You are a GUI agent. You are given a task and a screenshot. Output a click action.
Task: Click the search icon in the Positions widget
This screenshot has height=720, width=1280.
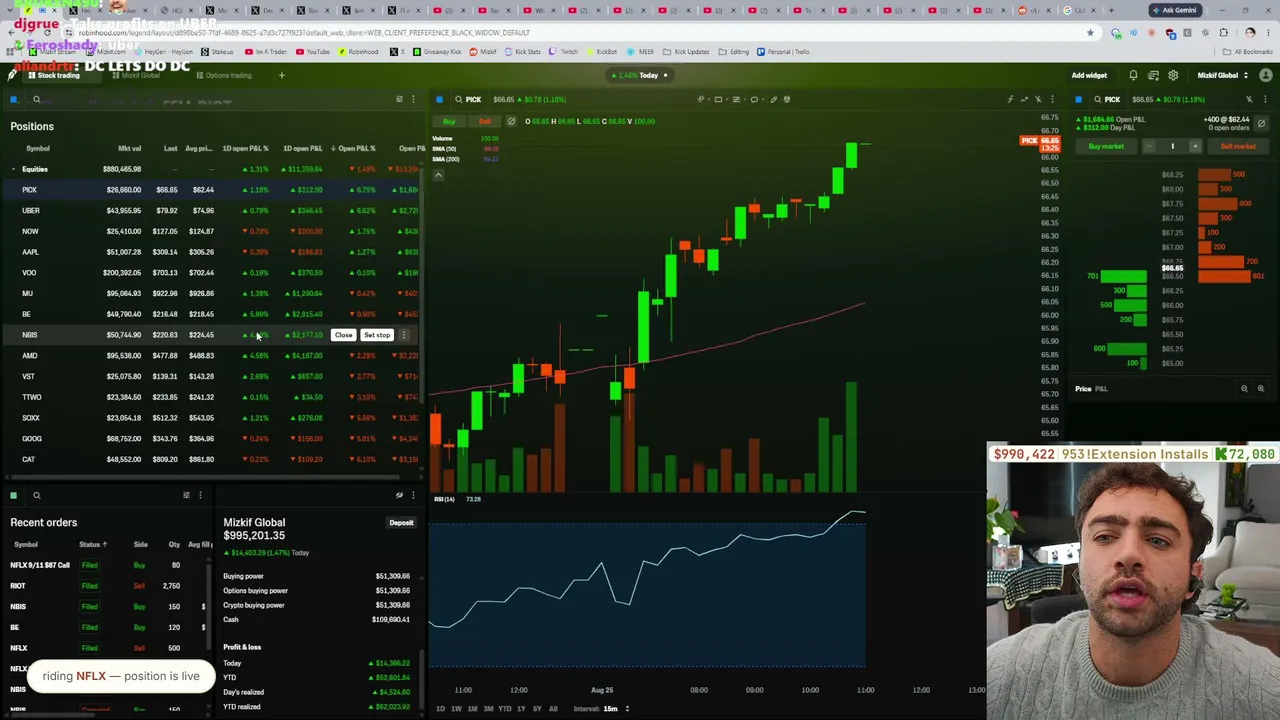36,100
